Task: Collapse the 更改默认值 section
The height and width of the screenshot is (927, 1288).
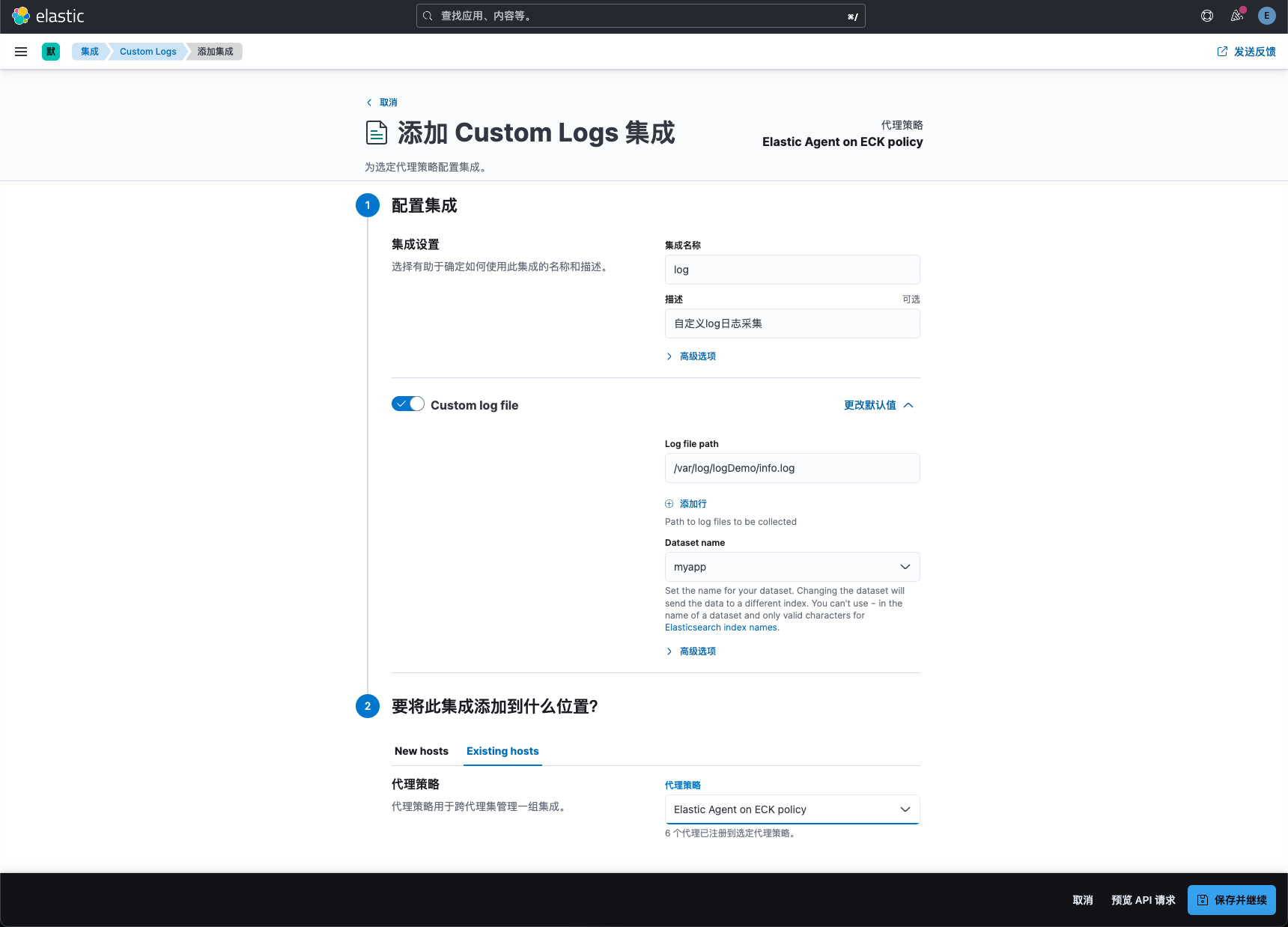Action: pos(879,405)
